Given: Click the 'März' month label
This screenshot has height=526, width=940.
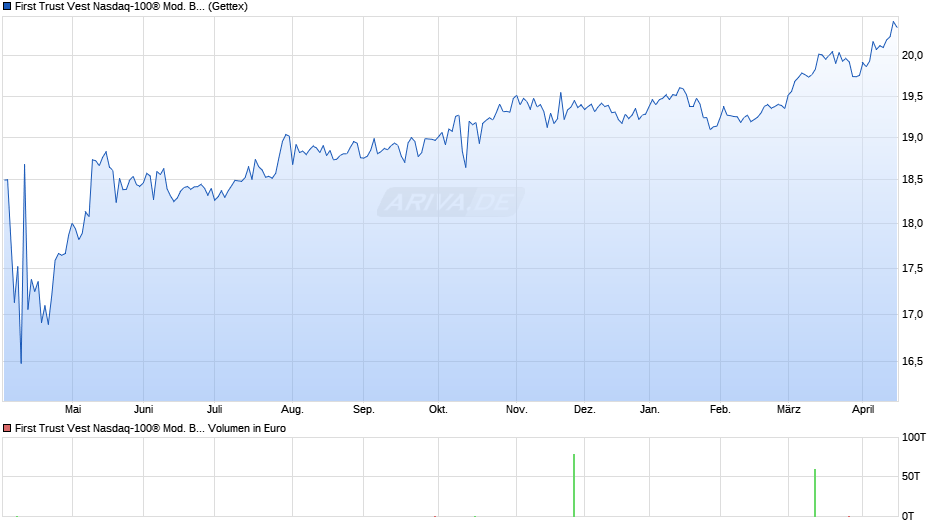Looking at the screenshot, I should coord(788,409).
